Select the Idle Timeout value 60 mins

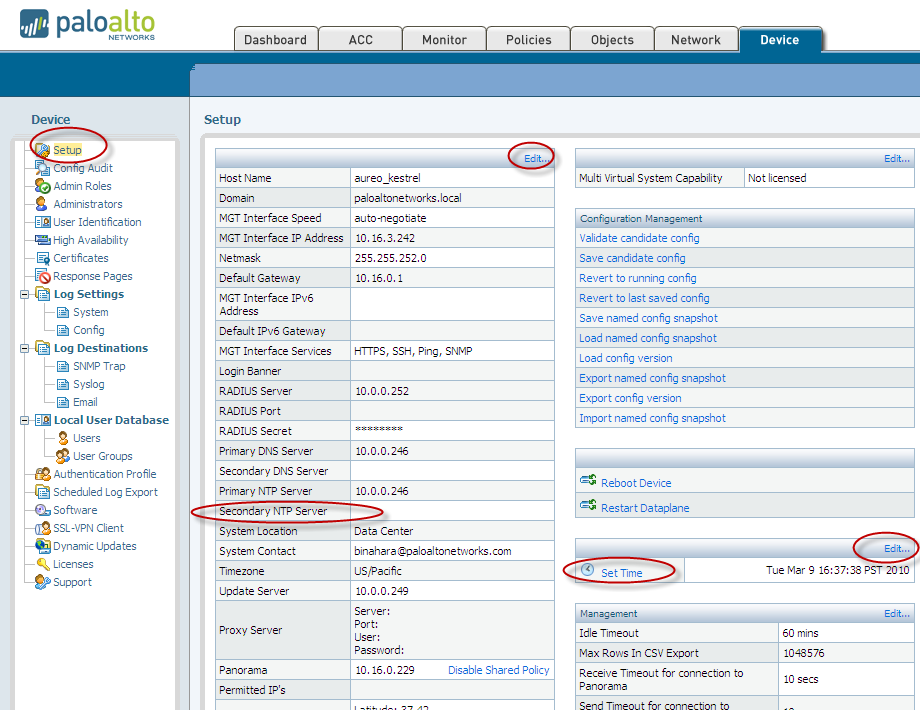pyautogui.click(x=800, y=633)
